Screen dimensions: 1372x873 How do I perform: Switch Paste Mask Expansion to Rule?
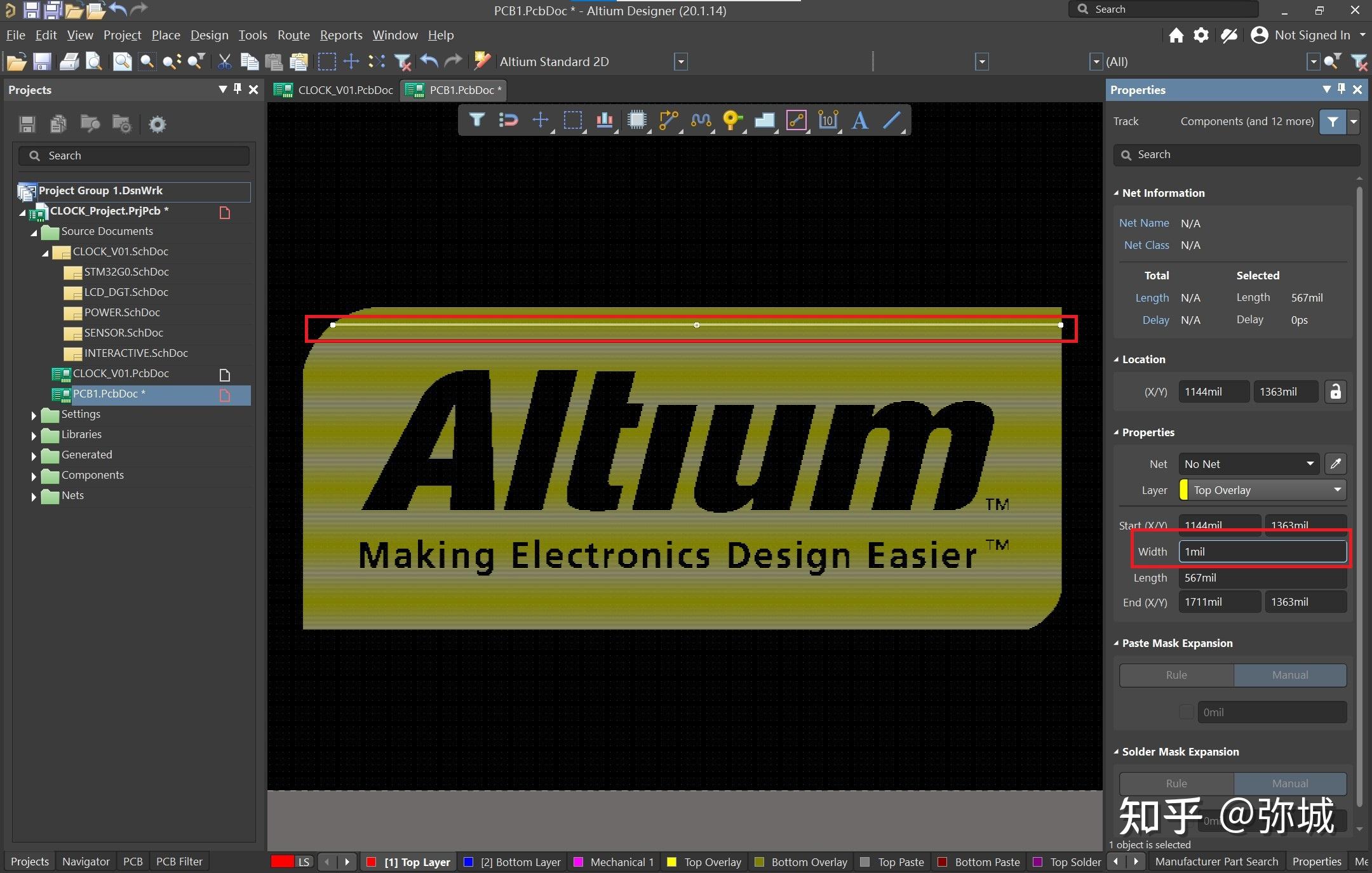(1176, 675)
